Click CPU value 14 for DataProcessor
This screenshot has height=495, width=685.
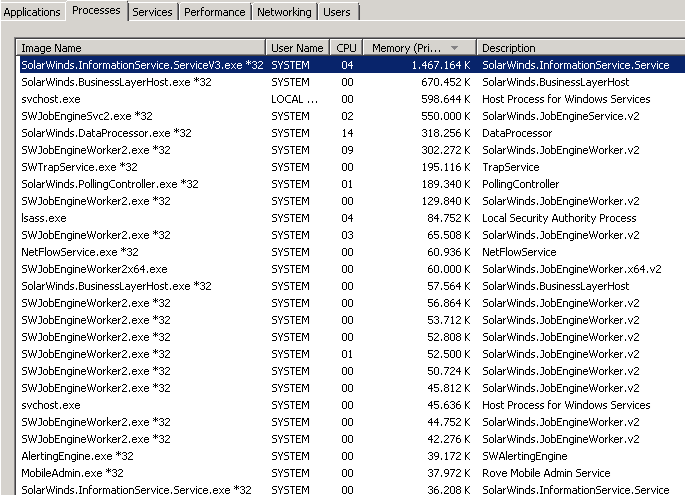(347, 133)
